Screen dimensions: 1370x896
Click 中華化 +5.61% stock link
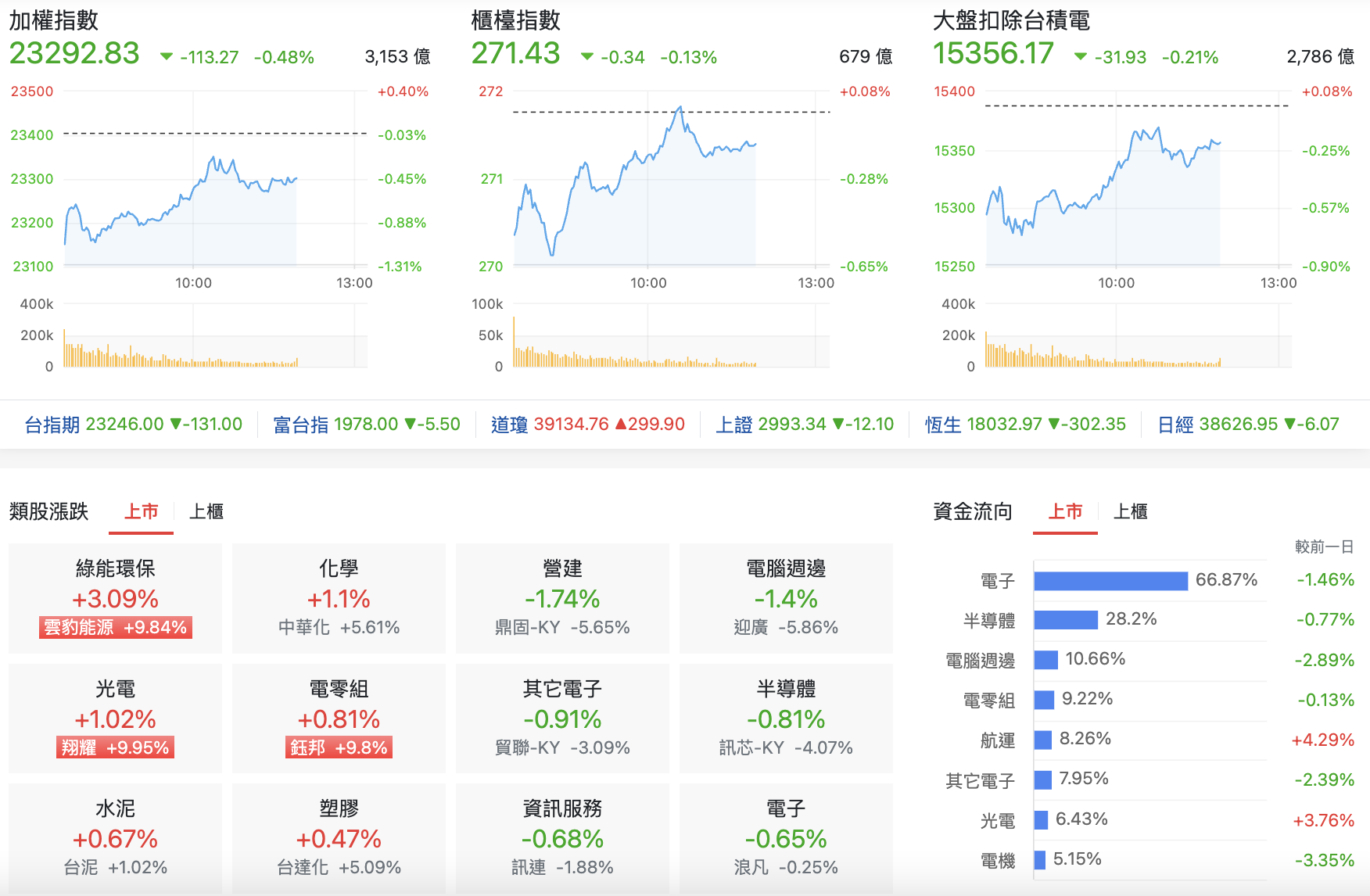point(339,627)
